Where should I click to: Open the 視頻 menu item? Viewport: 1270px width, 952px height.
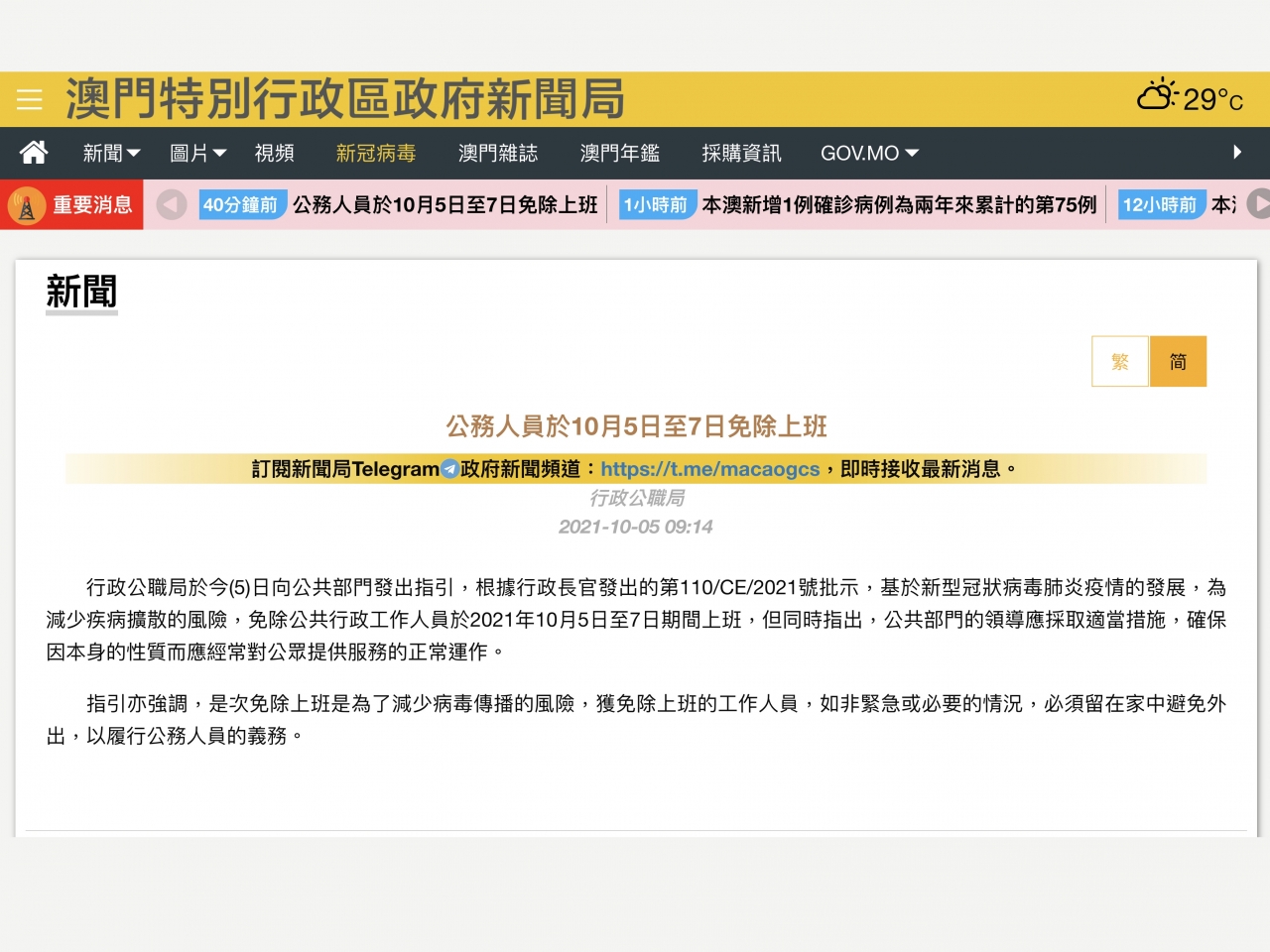274,153
